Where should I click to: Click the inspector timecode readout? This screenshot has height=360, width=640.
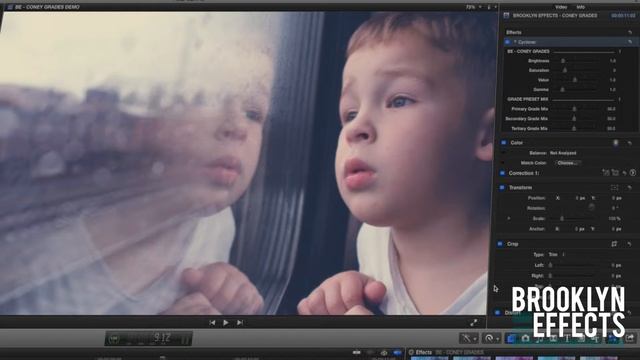[x=623, y=16]
